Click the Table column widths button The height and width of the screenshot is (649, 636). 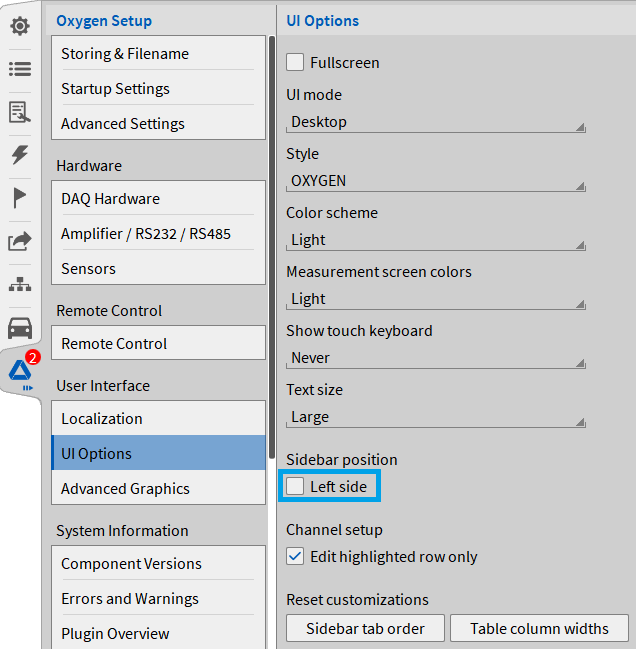539,629
